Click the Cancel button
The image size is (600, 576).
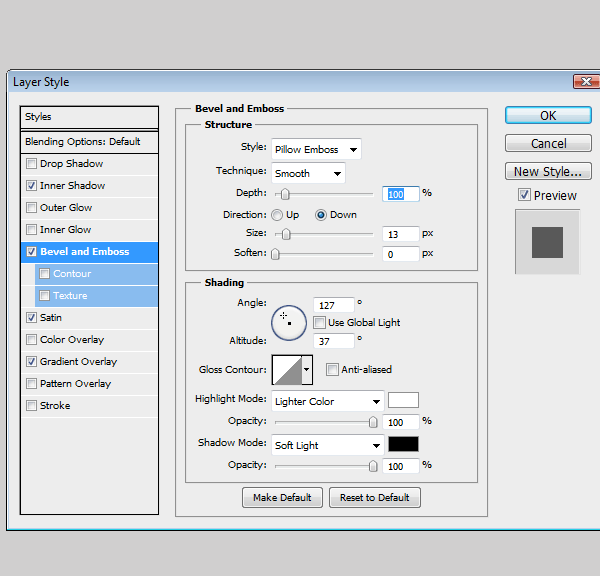pyautogui.click(x=548, y=143)
